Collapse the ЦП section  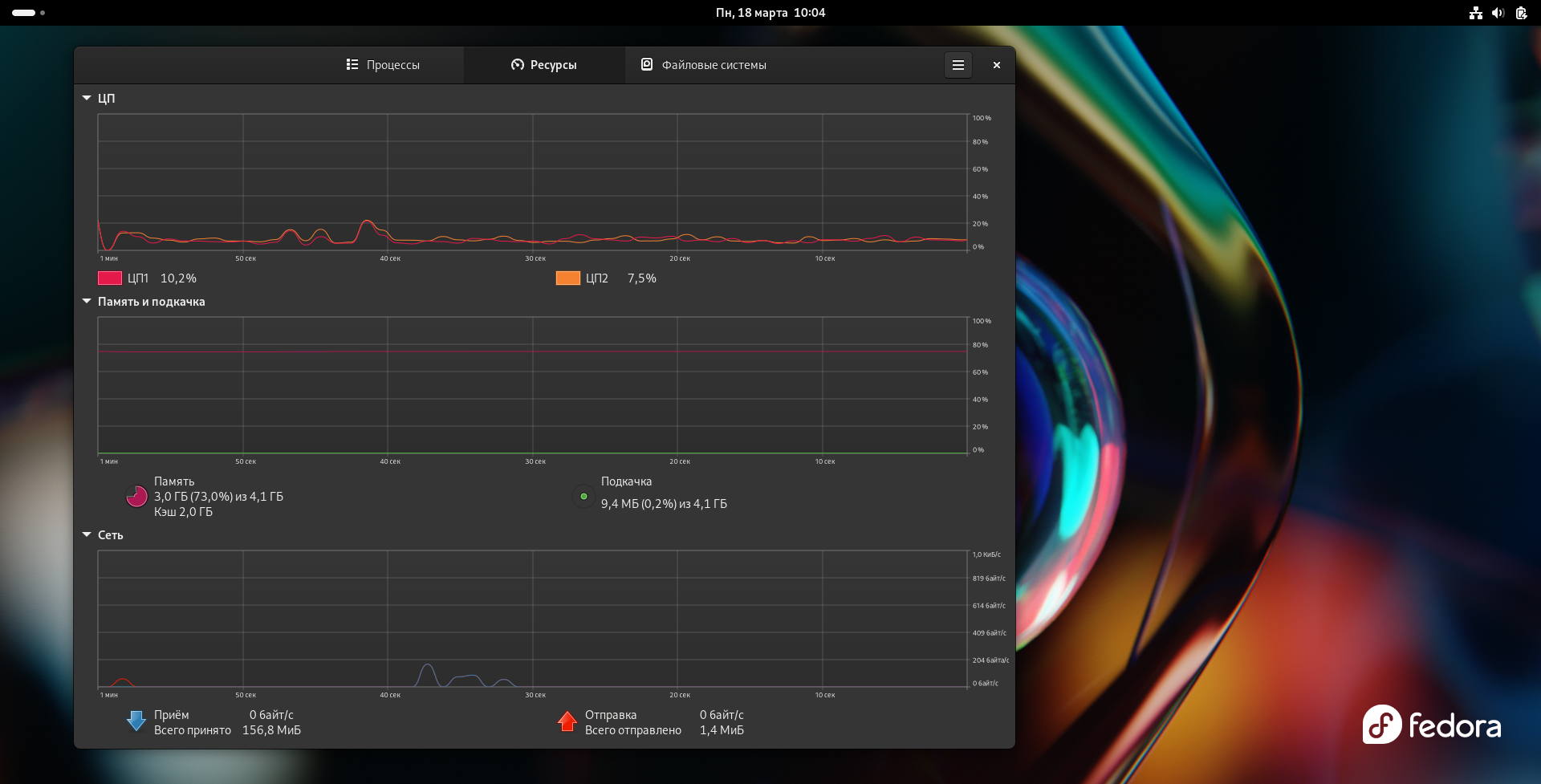tap(87, 98)
